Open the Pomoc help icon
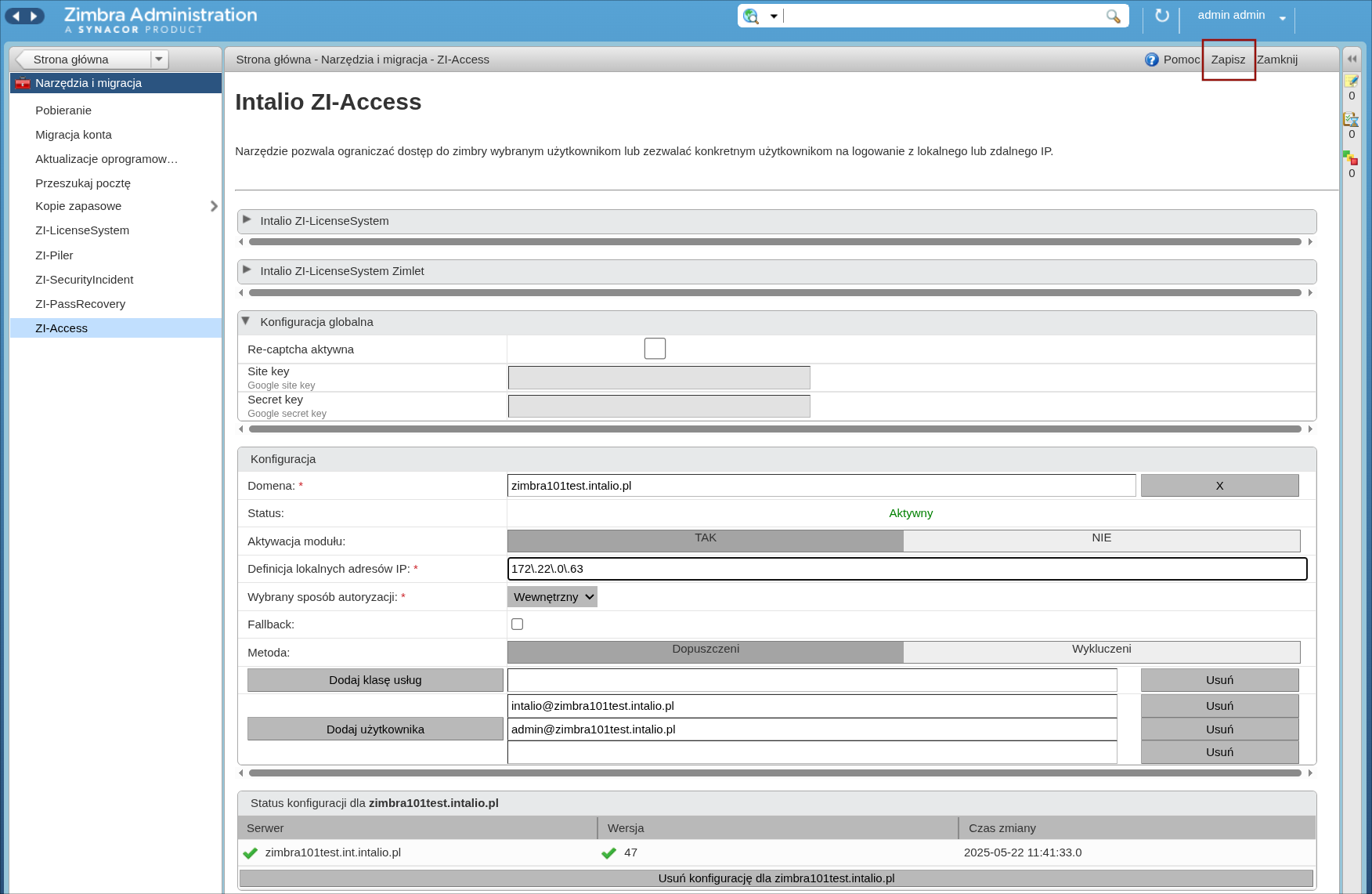This screenshot has height=894, width=1372. (x=1151, y=60)
